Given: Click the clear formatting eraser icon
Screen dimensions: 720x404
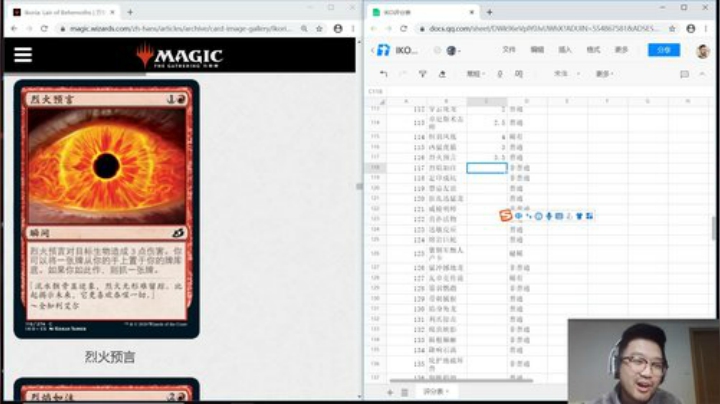Looking at the screenshot, I should 442,74.
